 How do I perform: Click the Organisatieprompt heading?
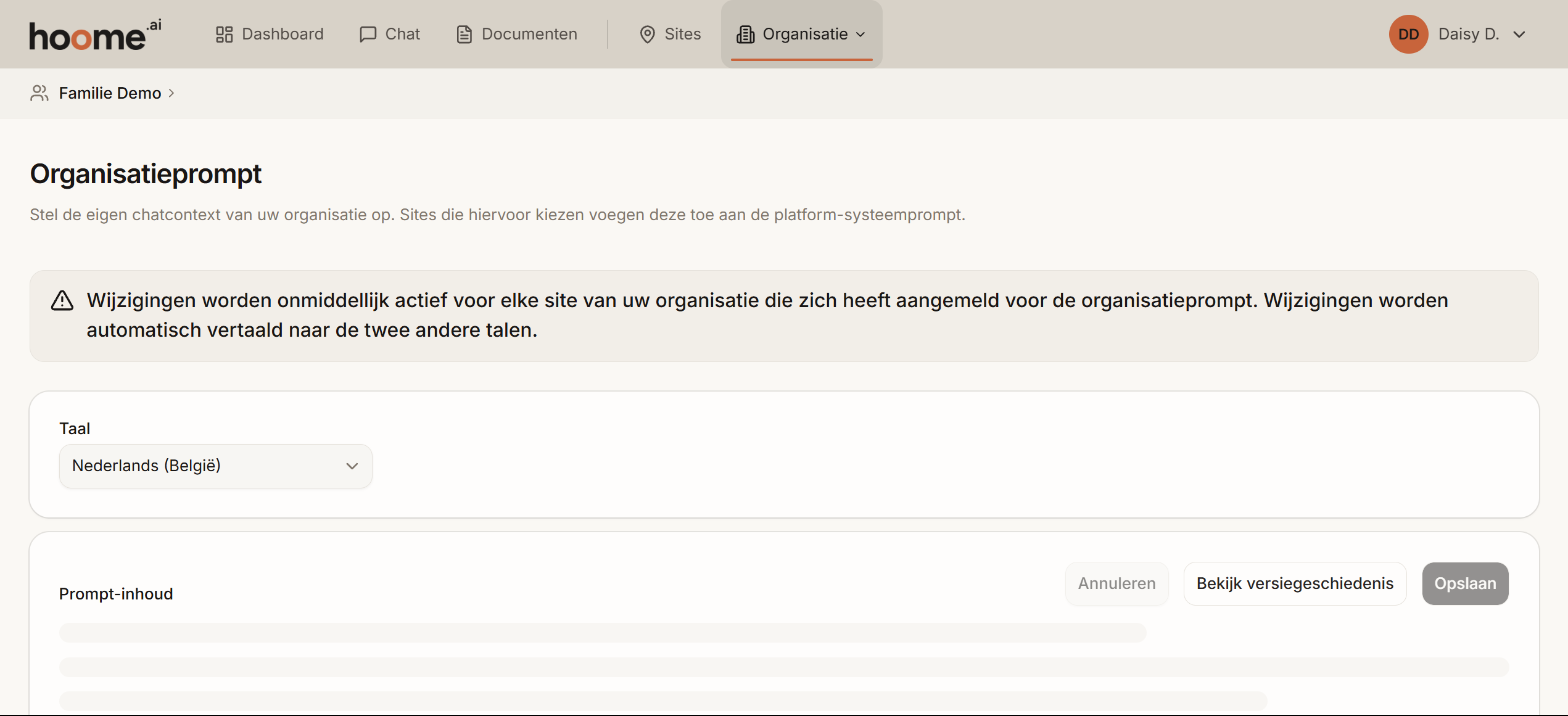tap(146, 174)
